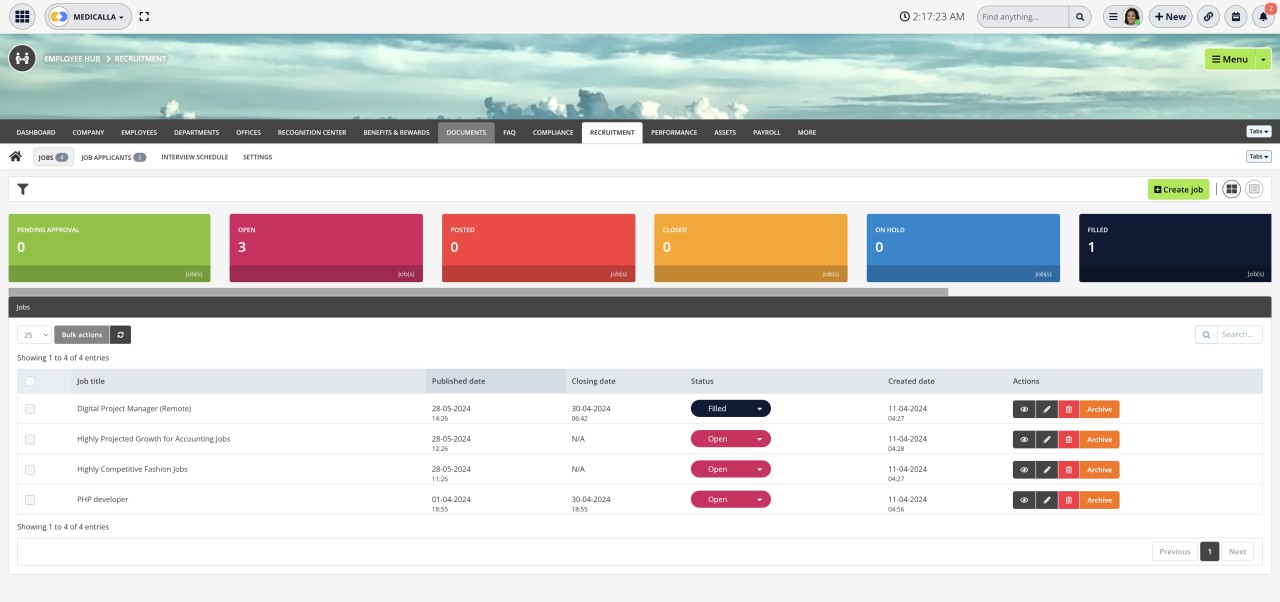Select the checkbox for PHP developer row

click(29, 499)
